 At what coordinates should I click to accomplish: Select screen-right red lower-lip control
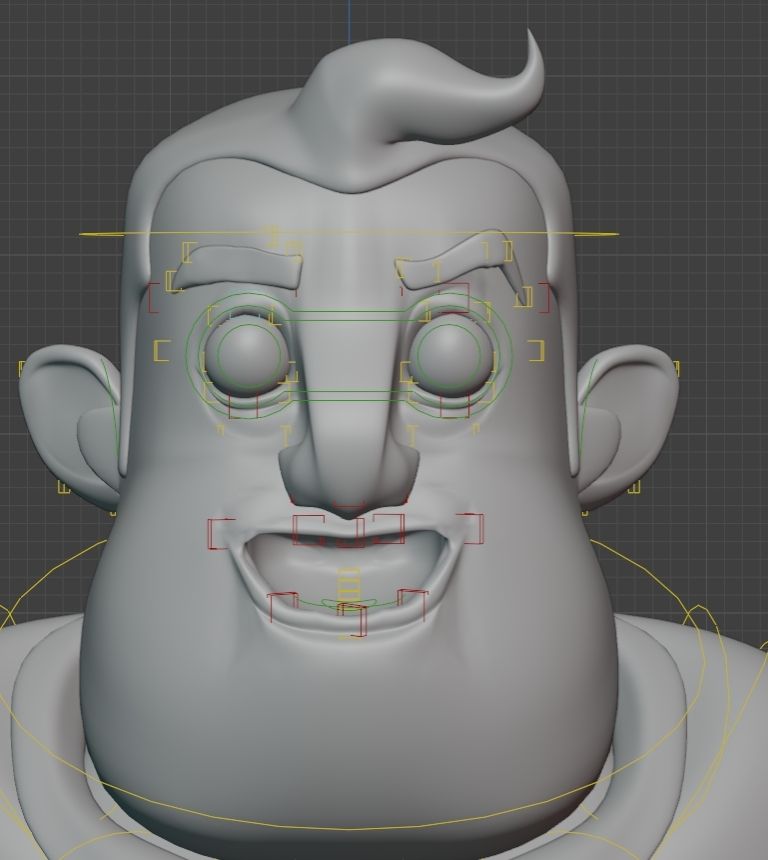[x=413, y=604]
